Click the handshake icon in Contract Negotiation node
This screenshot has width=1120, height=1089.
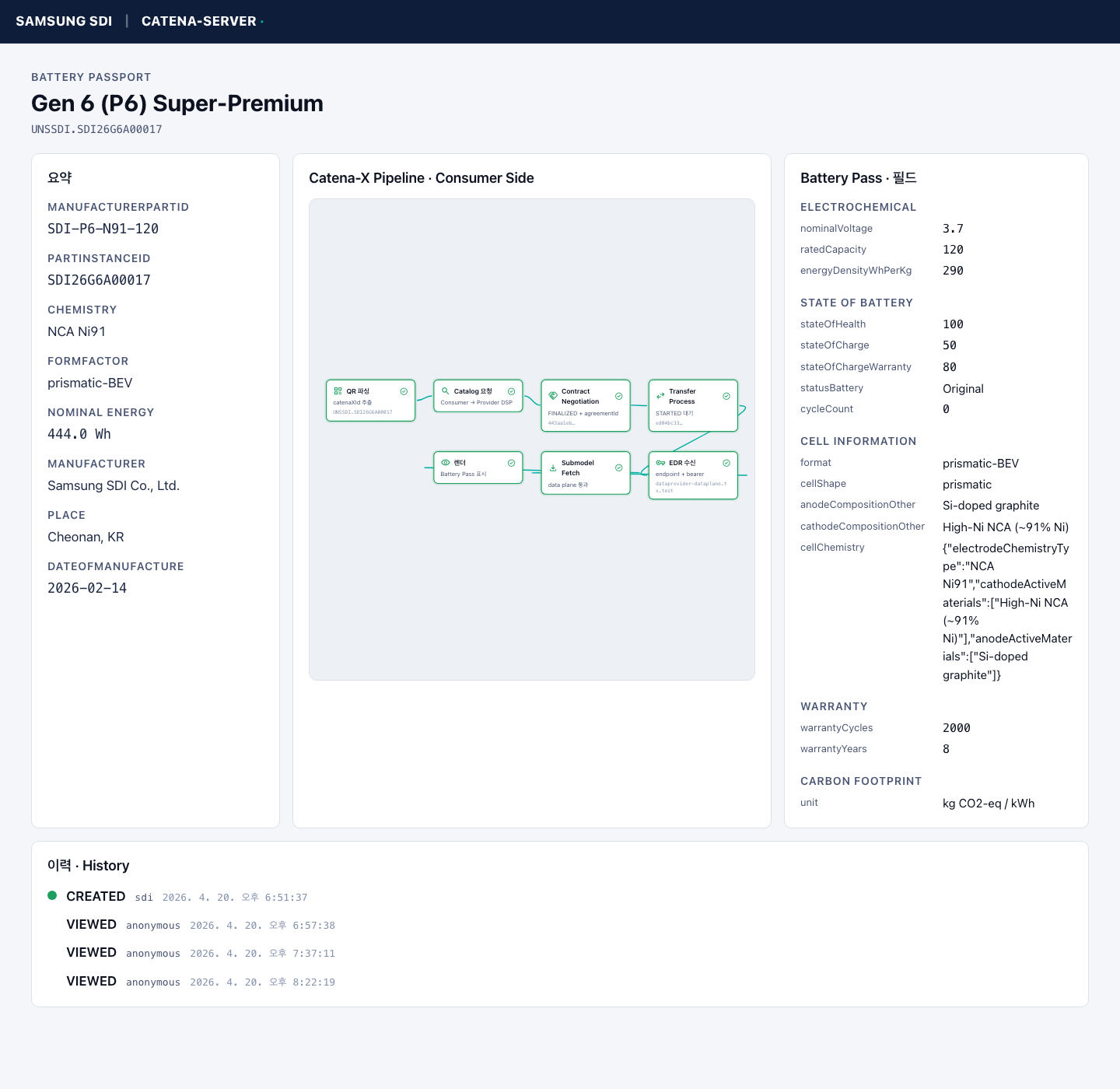click(x=553, y=396)
